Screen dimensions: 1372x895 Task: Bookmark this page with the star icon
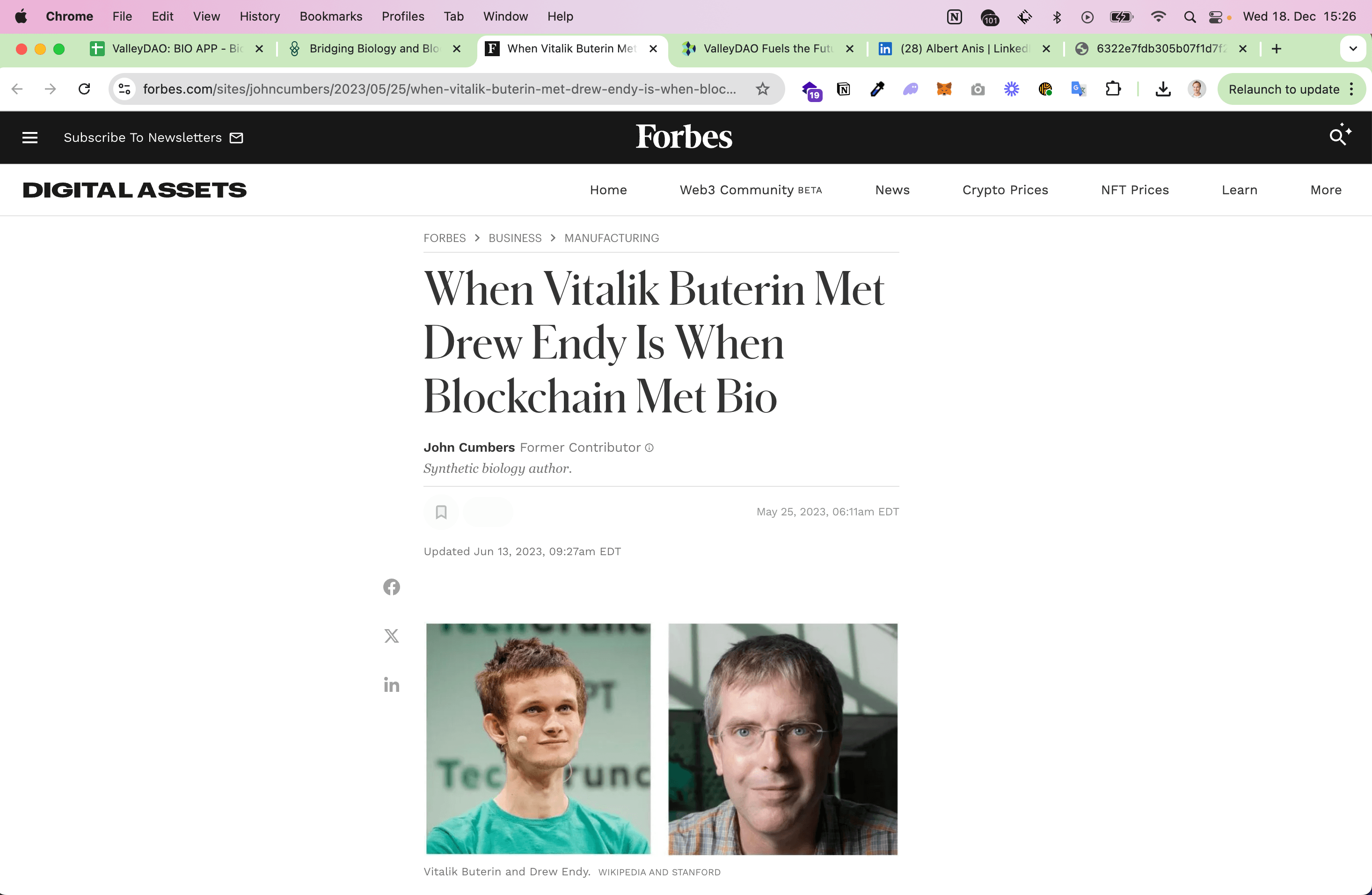762,89
